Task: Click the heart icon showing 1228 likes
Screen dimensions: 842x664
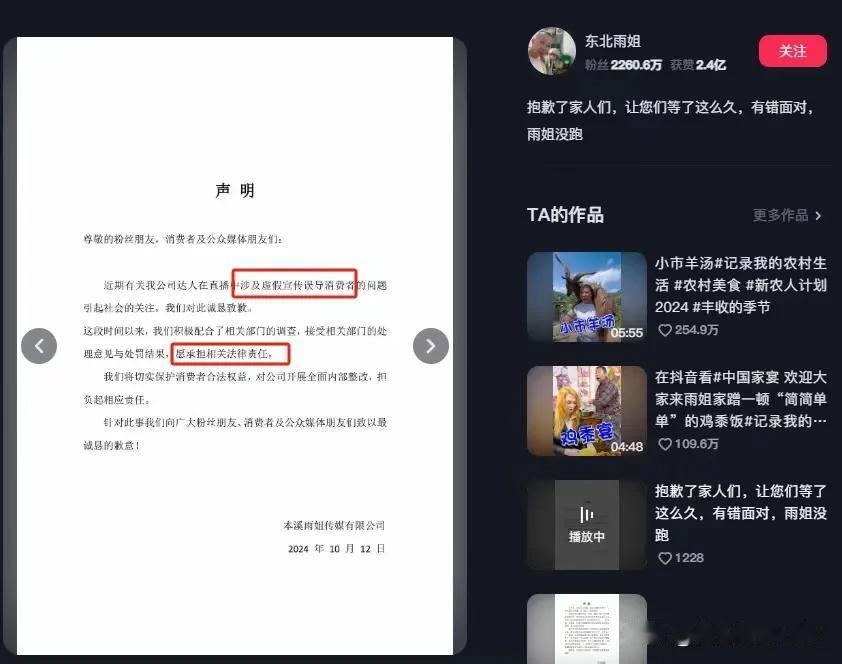Action: [665, 558]
